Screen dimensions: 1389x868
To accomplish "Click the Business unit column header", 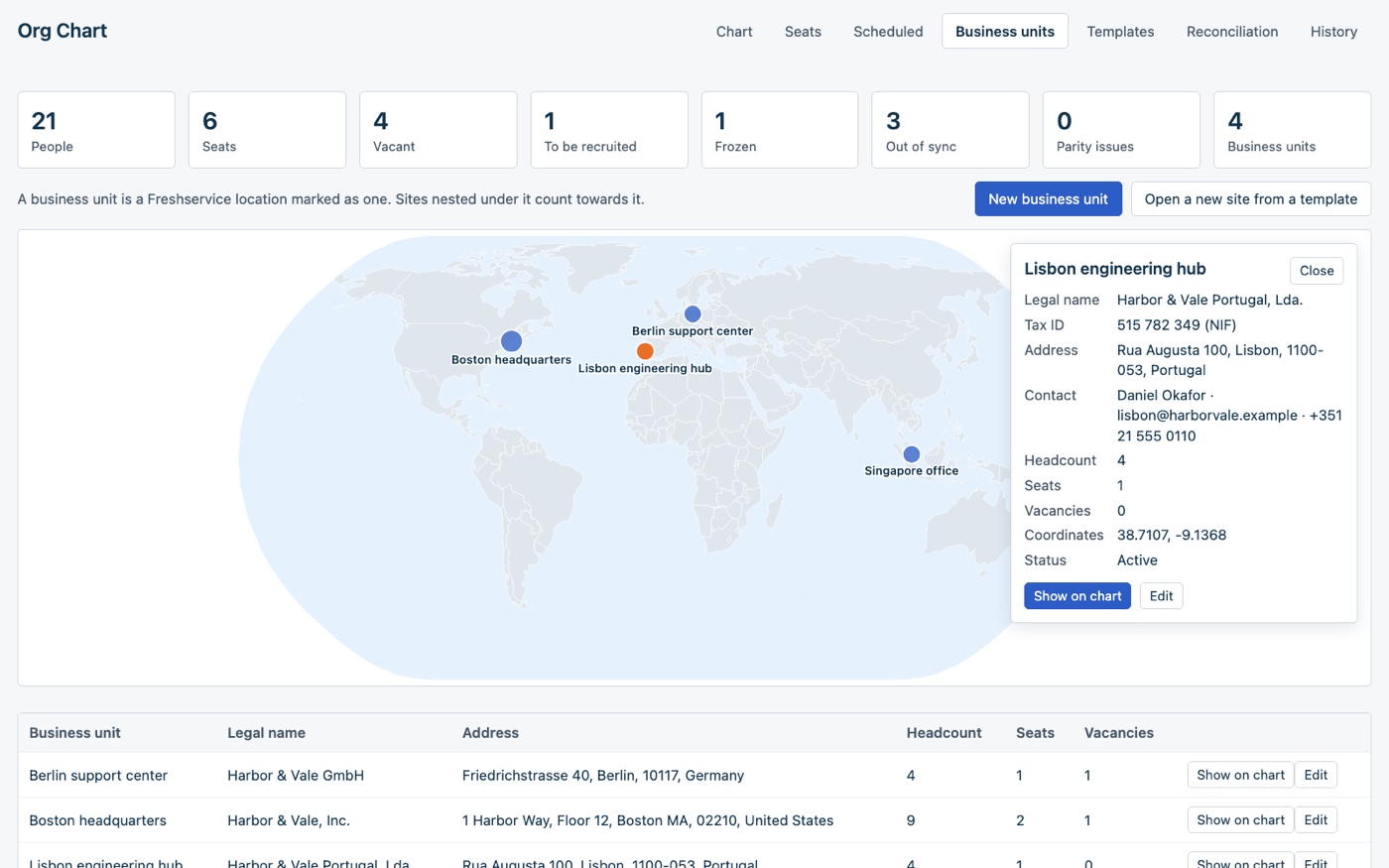I will pyautogui.click(x=74, y=733).
